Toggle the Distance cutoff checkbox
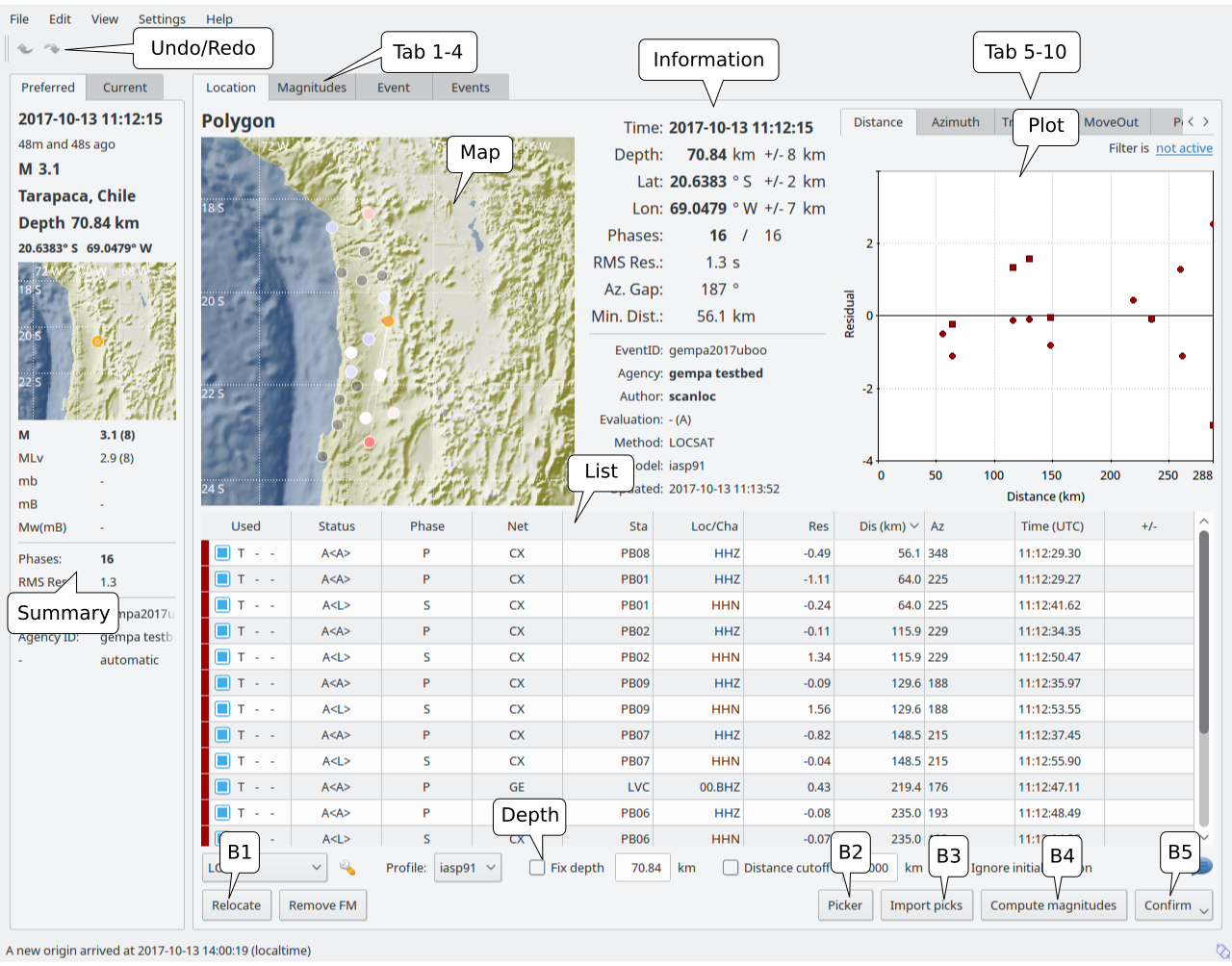This screenshot has width=1232, height=966. click(x=731, y=868)
